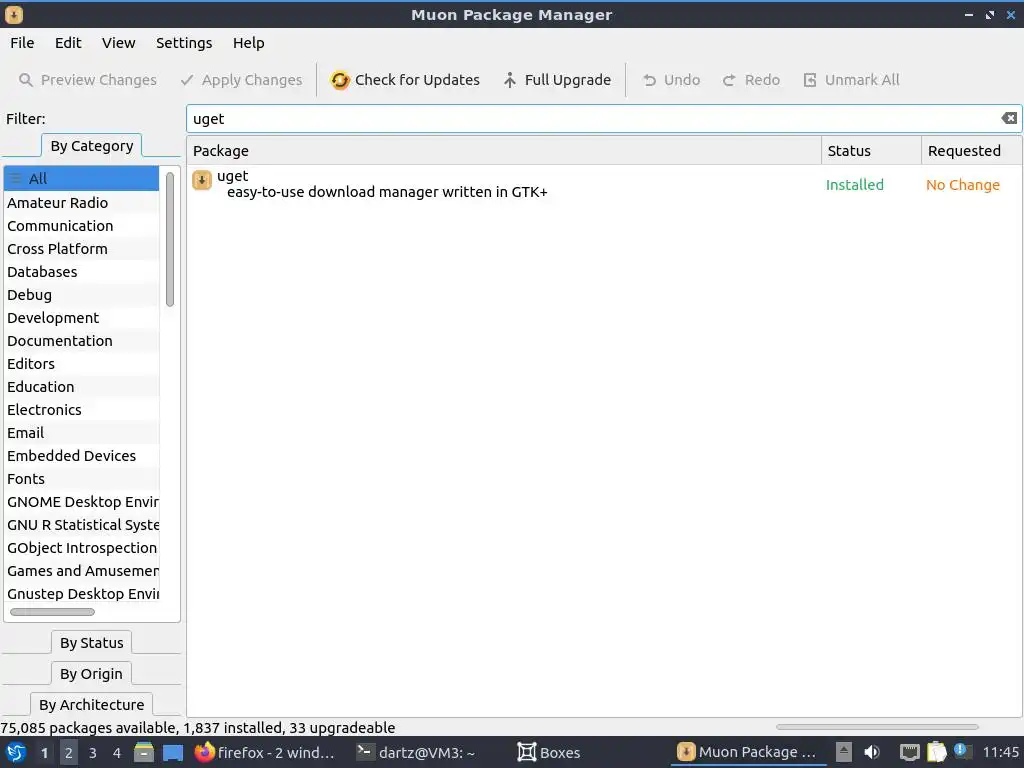Select the uget package row
The height and width of the screenshot is (768, 1024).
[604, 184]
